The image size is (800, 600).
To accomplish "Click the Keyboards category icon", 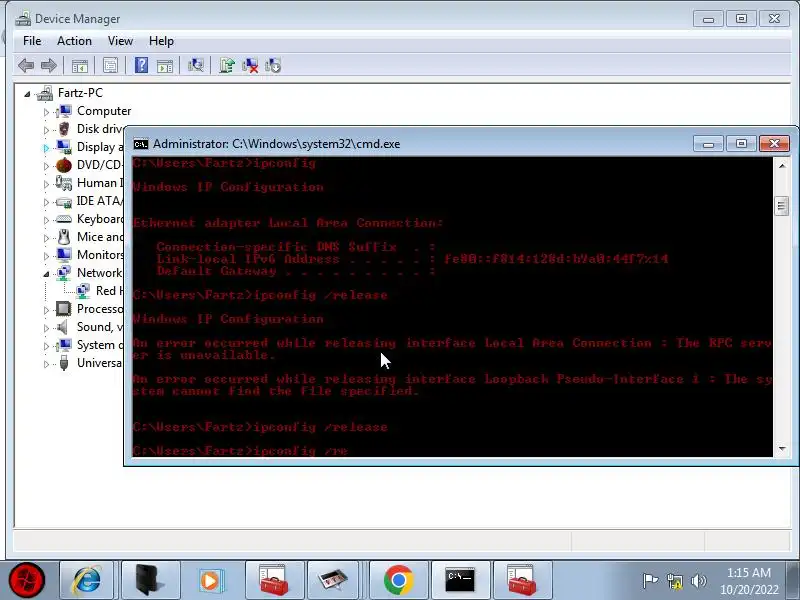I will [x=64, y=219].
